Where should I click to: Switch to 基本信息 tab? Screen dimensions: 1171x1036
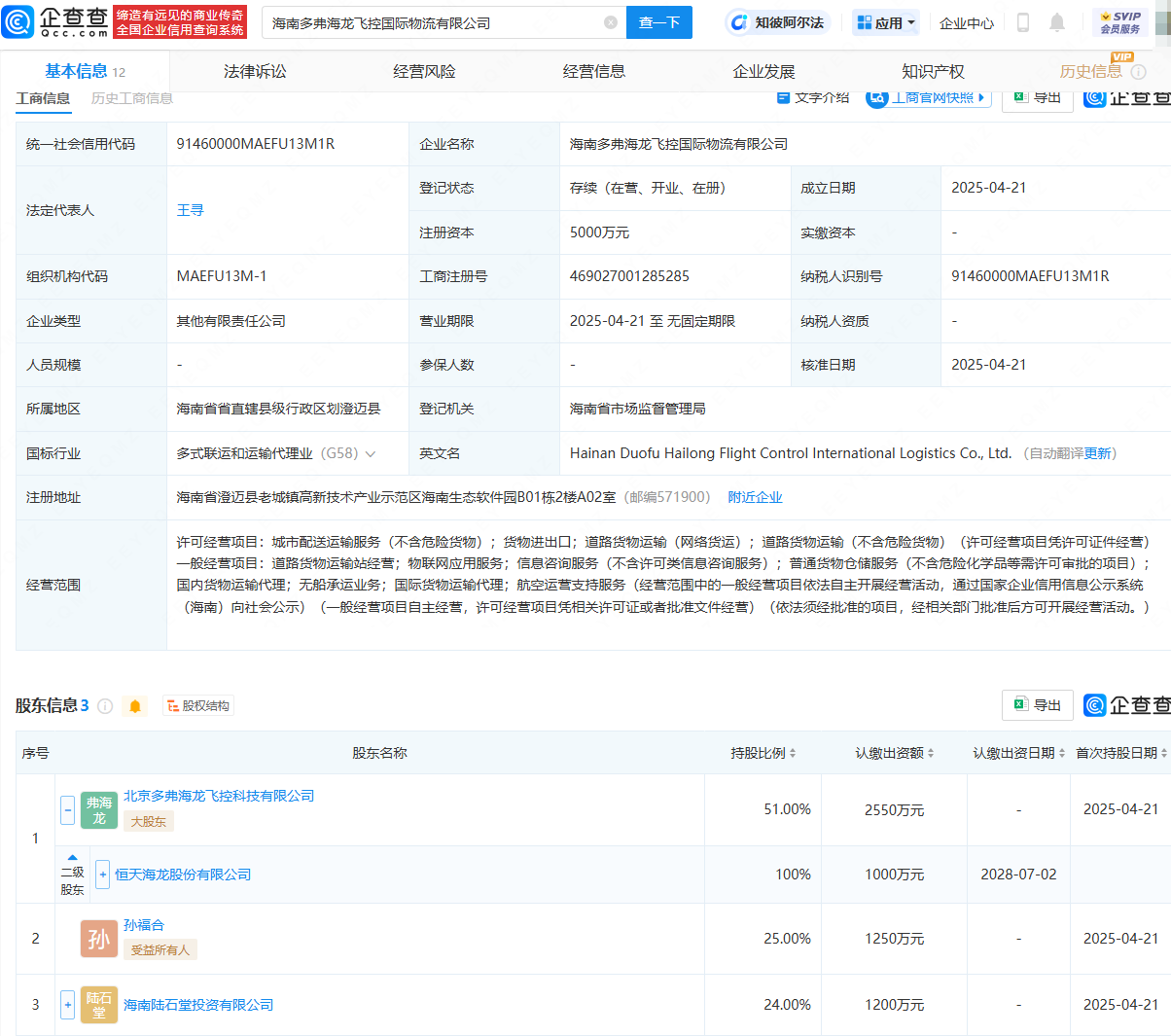click(85, 71)
